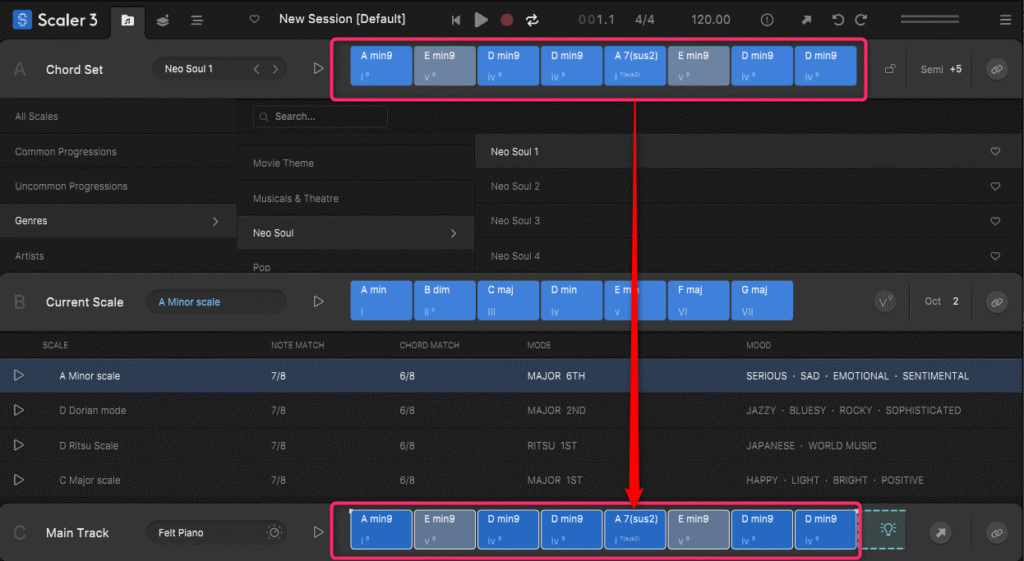The width and height of the screenshot is (1024, 561).
Task: Click the Undo arrow icon
Action: 838,20
